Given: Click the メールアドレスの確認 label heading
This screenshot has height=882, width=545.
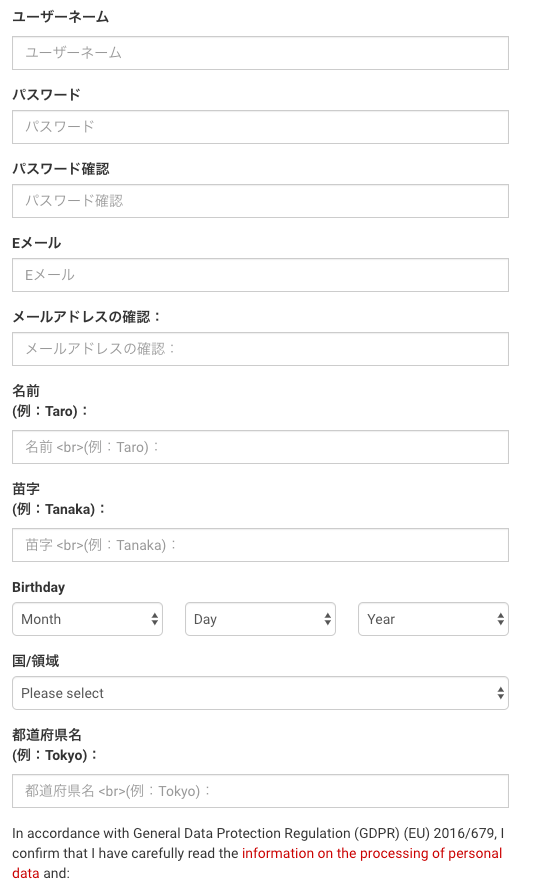Looking at the screenshot, I should (86, 317).
